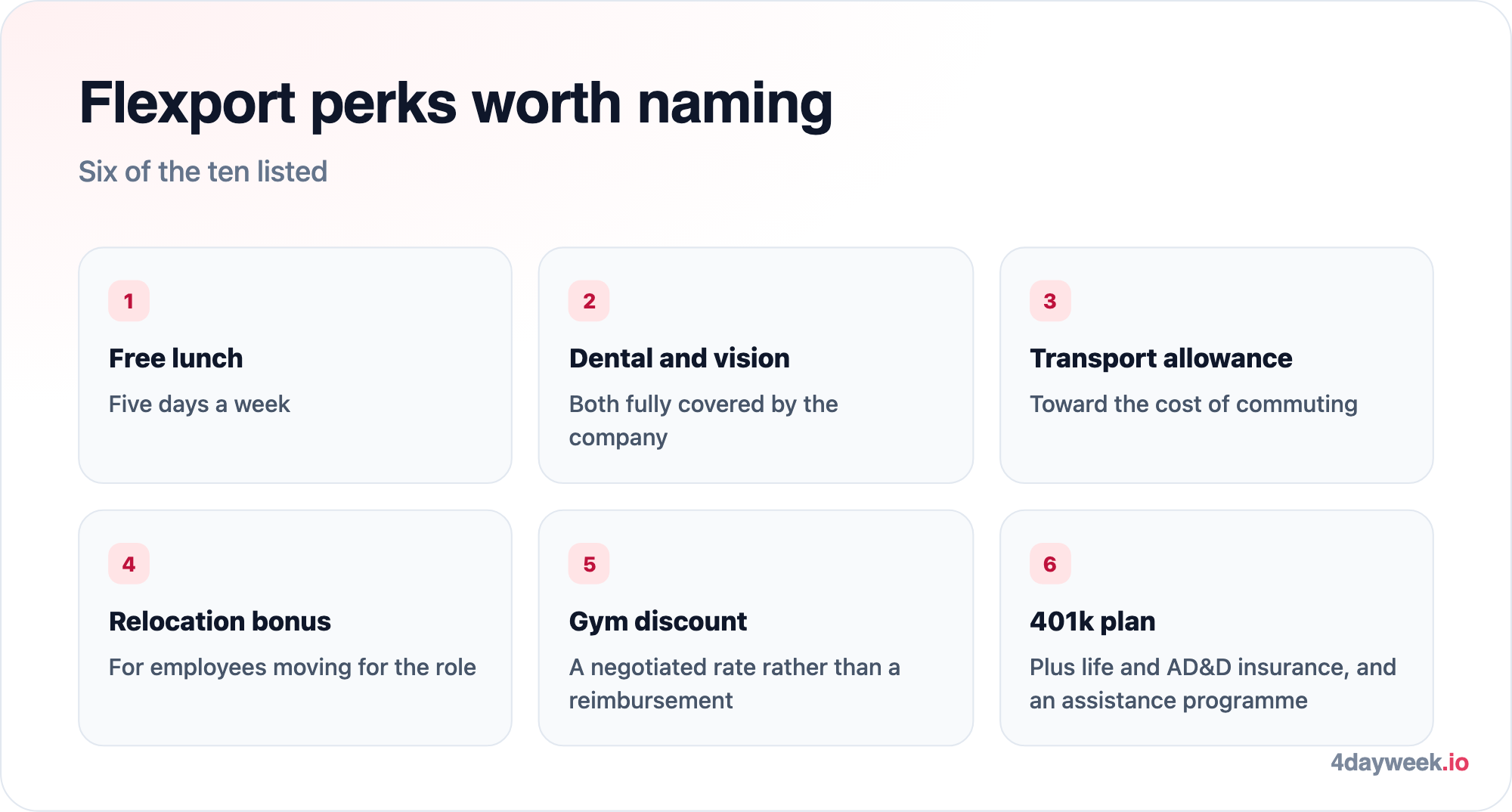Click the Flexport perks worth naming title
This screenshot has width=1512, height=812.
click(456, 104)
